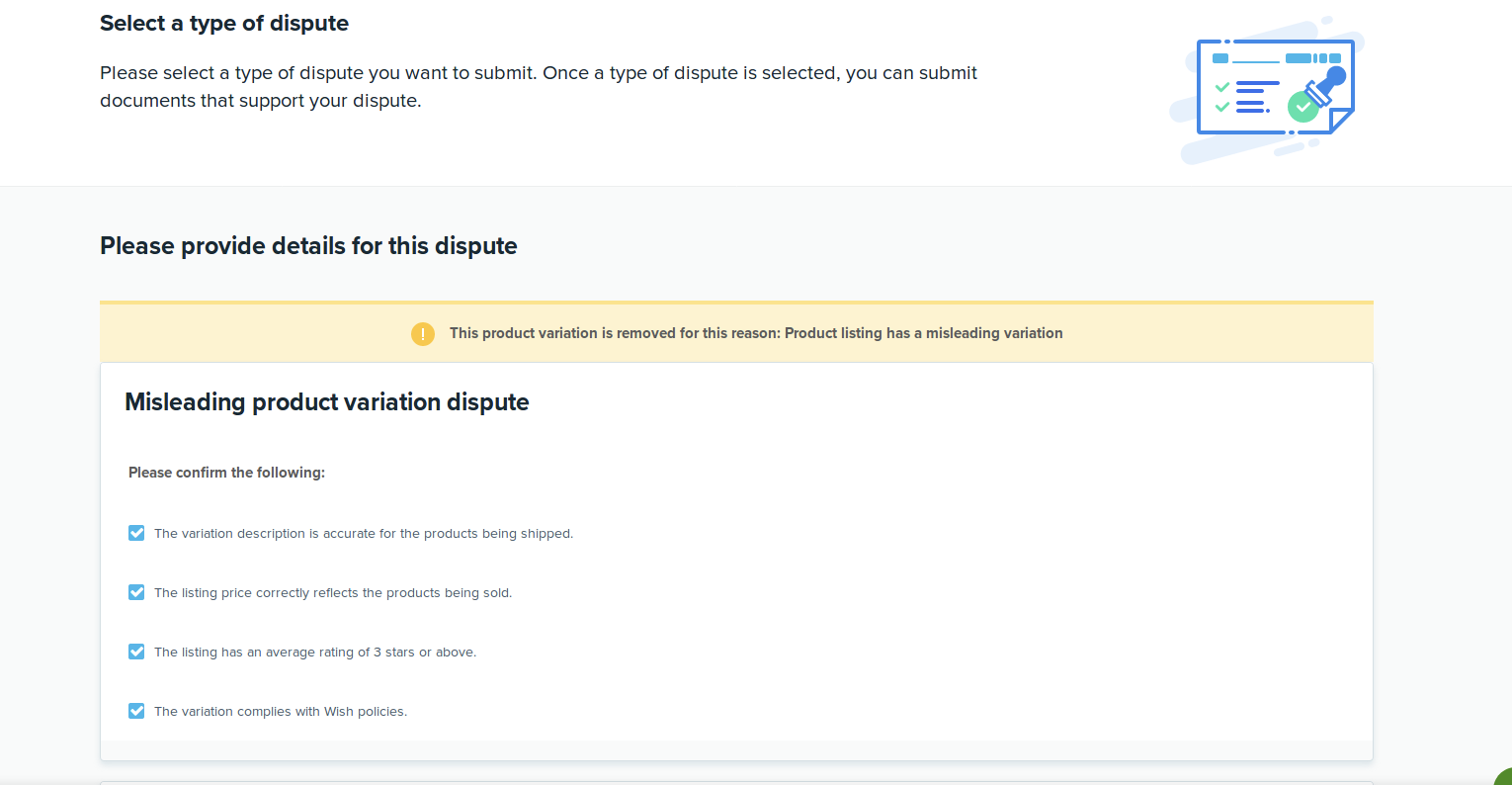
Task: Uncheck the variation description is accurate checkbox
Action: click(136, 533)
